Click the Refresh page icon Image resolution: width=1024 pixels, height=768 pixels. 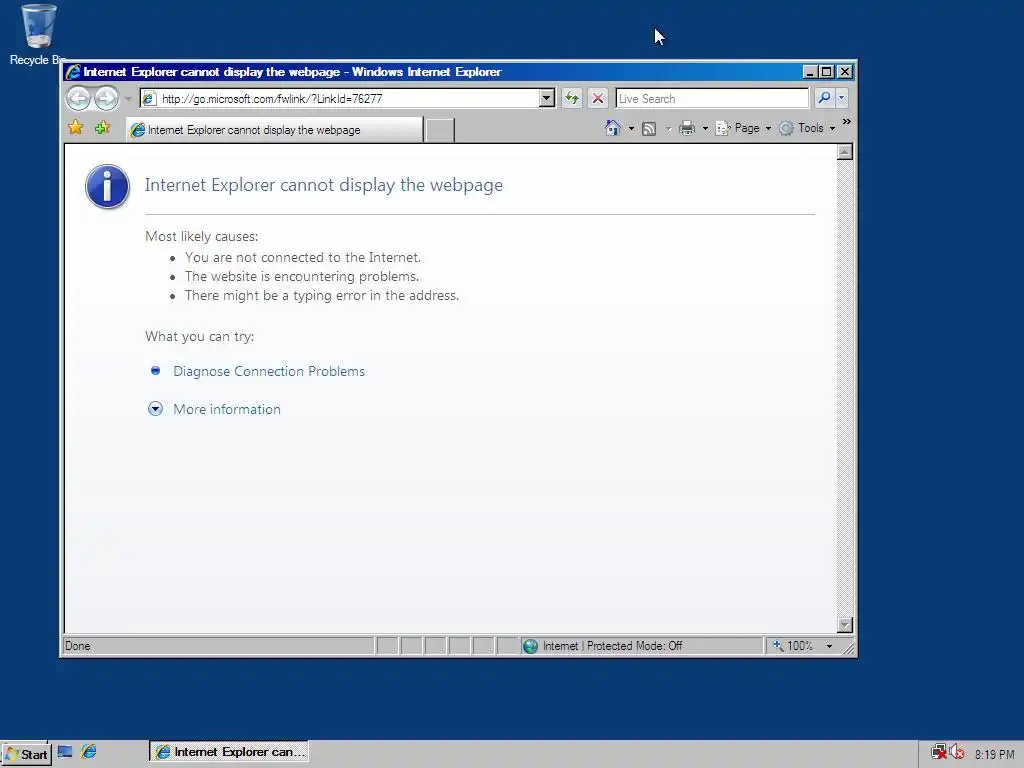point(572,99)
